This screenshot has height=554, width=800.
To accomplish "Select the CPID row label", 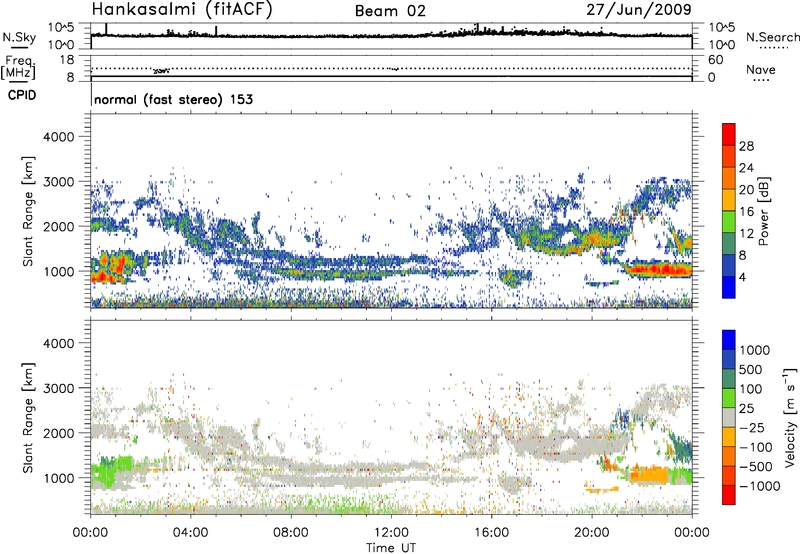I will [x=22, y=95].
